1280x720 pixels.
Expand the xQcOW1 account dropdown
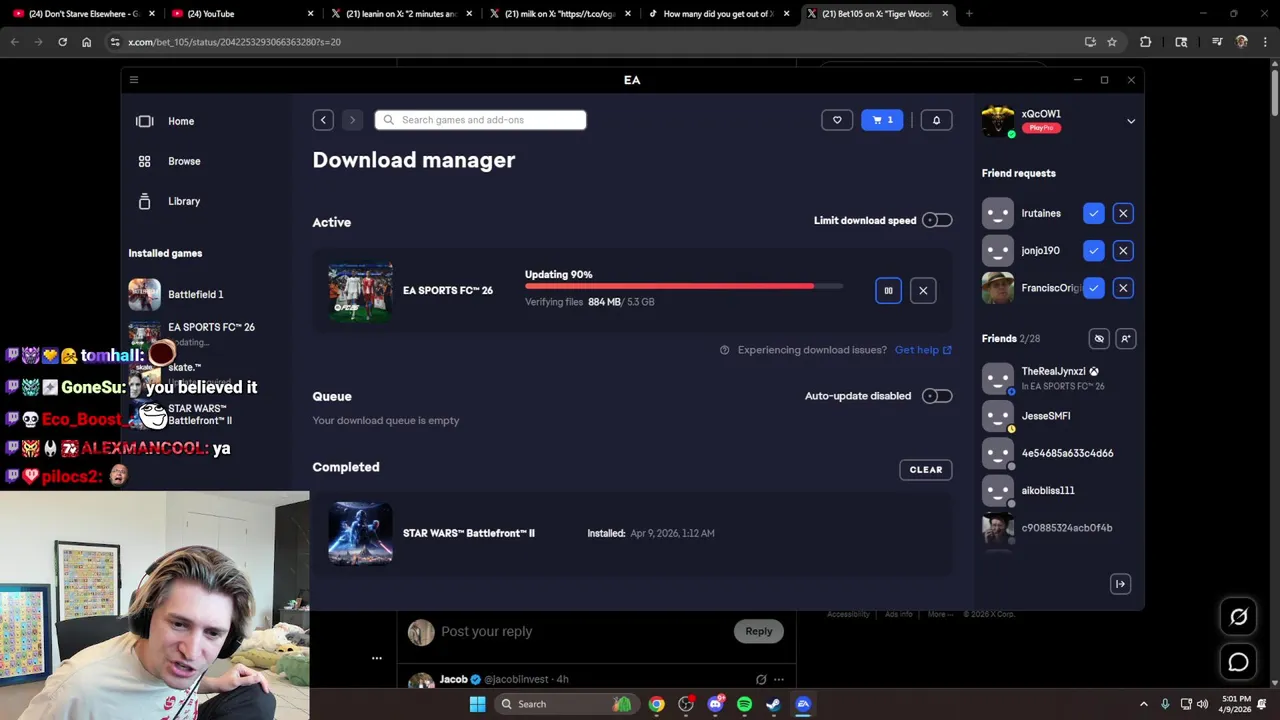[1131, 121]
